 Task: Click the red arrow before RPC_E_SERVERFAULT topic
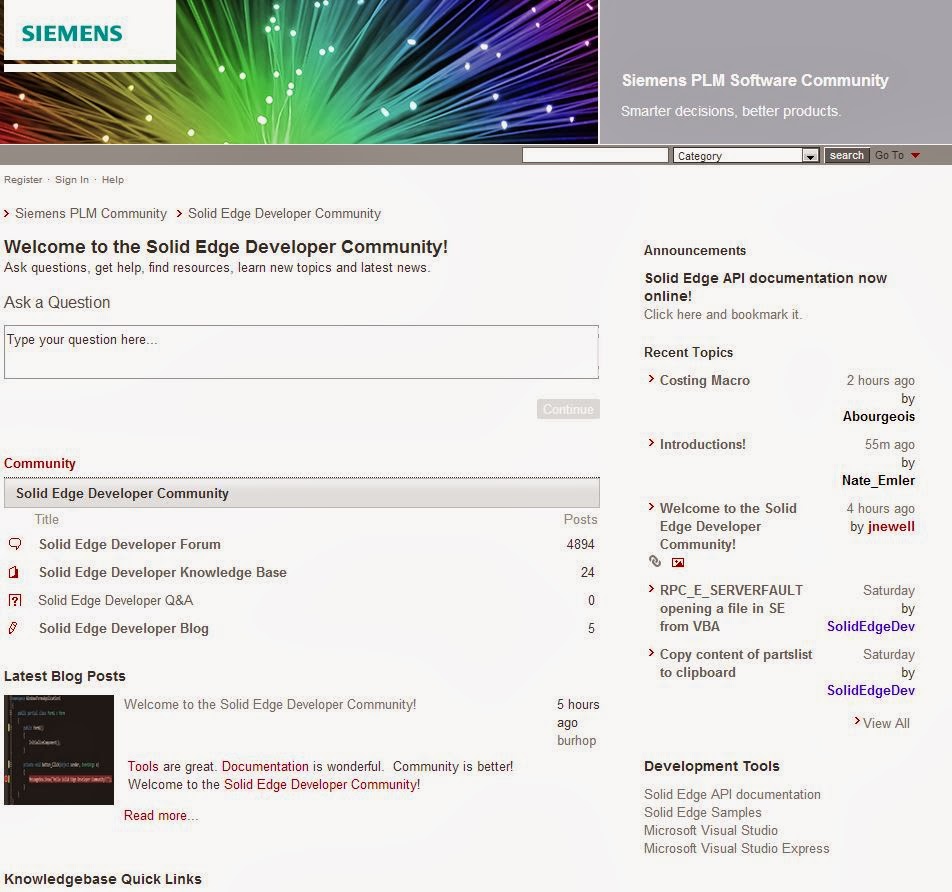point(651,588)
